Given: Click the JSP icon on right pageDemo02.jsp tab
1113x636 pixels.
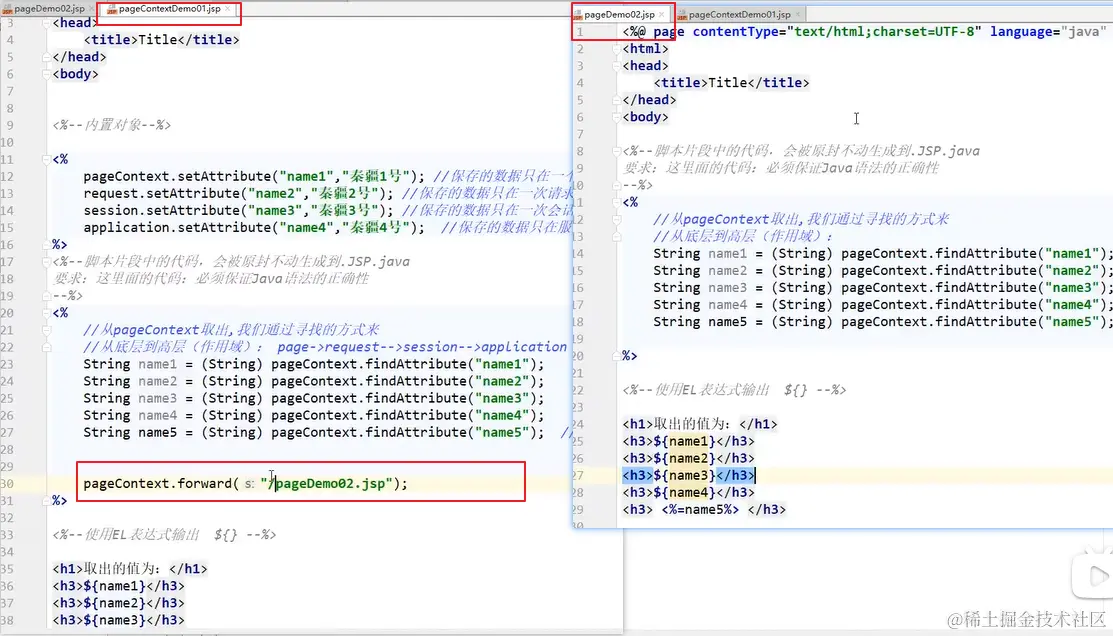Looking at the screenshot, I should click(580, 14).
